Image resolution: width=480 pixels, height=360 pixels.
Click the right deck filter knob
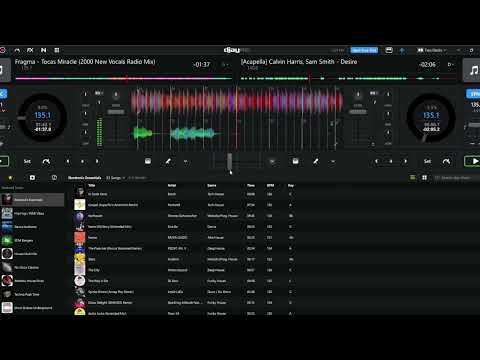(x=358, y=95)
